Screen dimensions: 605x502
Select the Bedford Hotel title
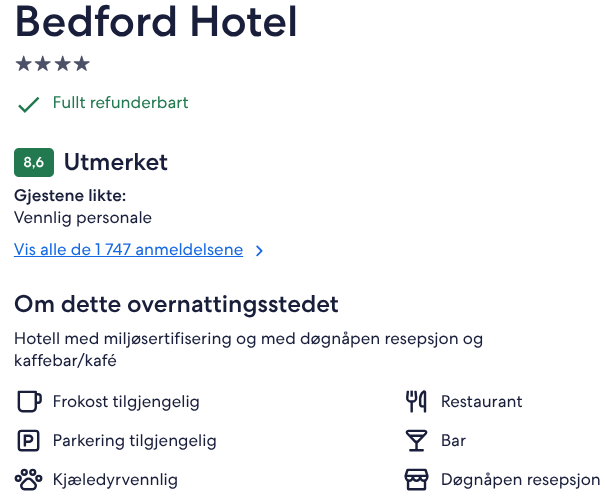click(x=156, y=22)
